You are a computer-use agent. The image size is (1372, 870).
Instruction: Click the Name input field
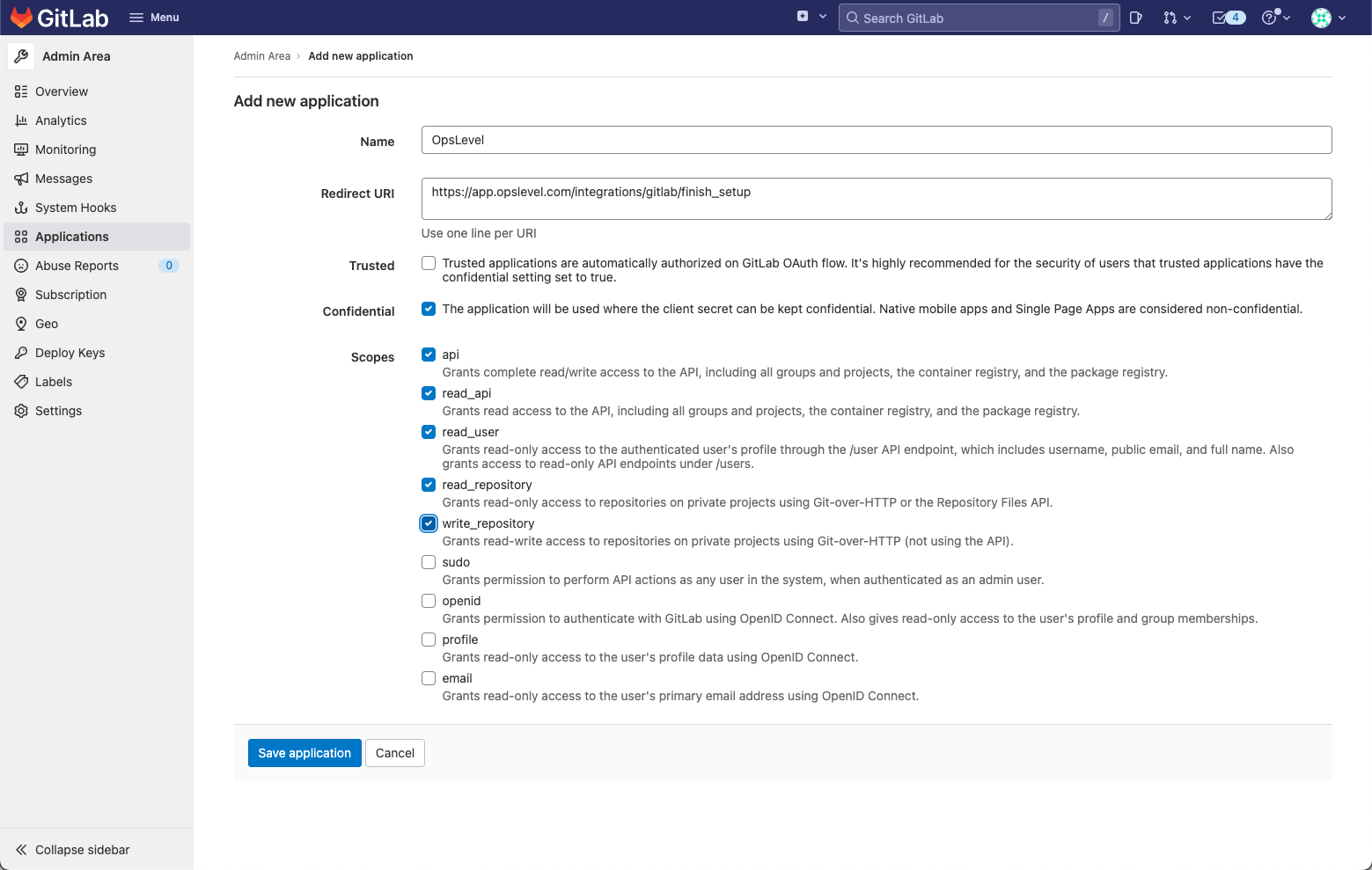point(877,140)
